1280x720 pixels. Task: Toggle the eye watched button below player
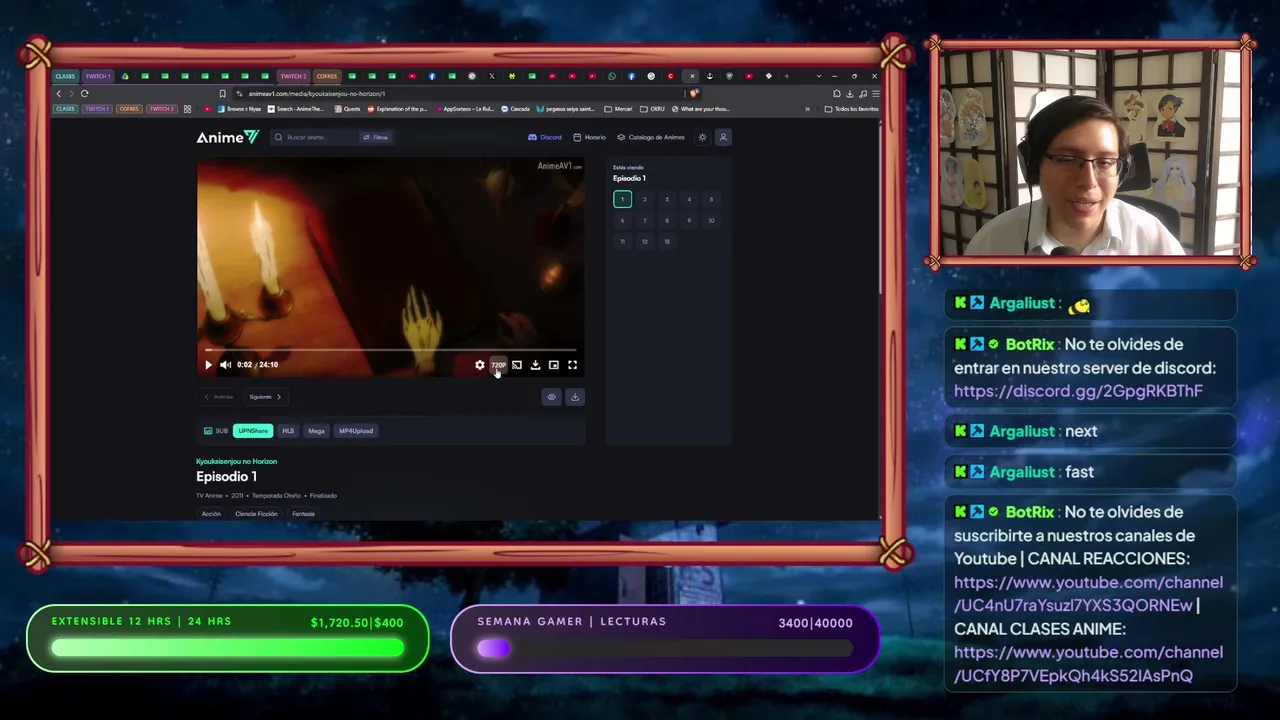[551, 397]
